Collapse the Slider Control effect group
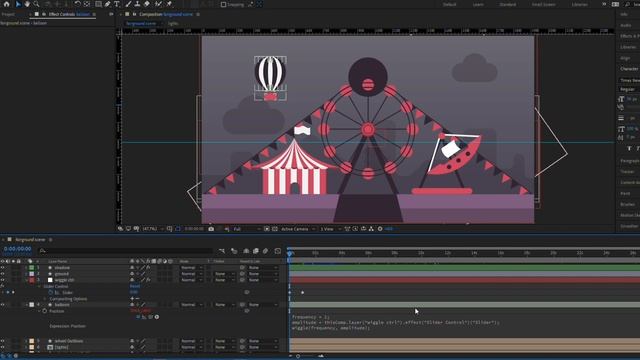This screenshot has width=640, height=360. pos(39,287)
